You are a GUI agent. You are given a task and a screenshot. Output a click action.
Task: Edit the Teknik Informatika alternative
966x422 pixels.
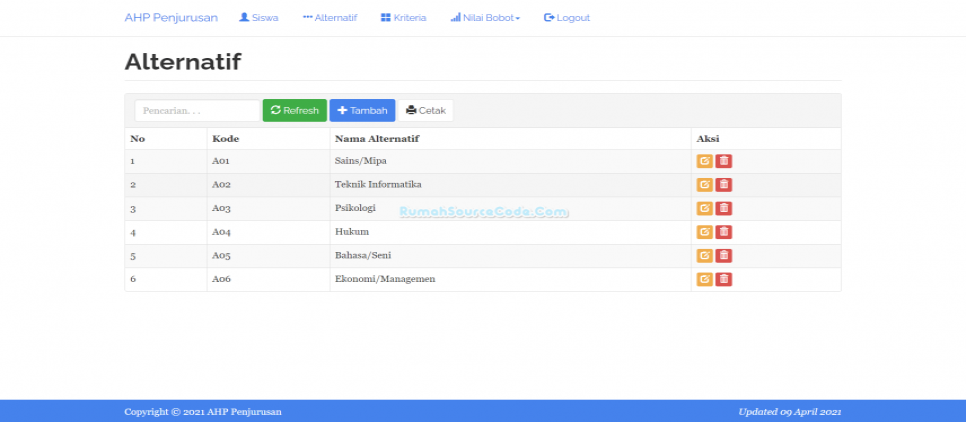pos(704,185)
